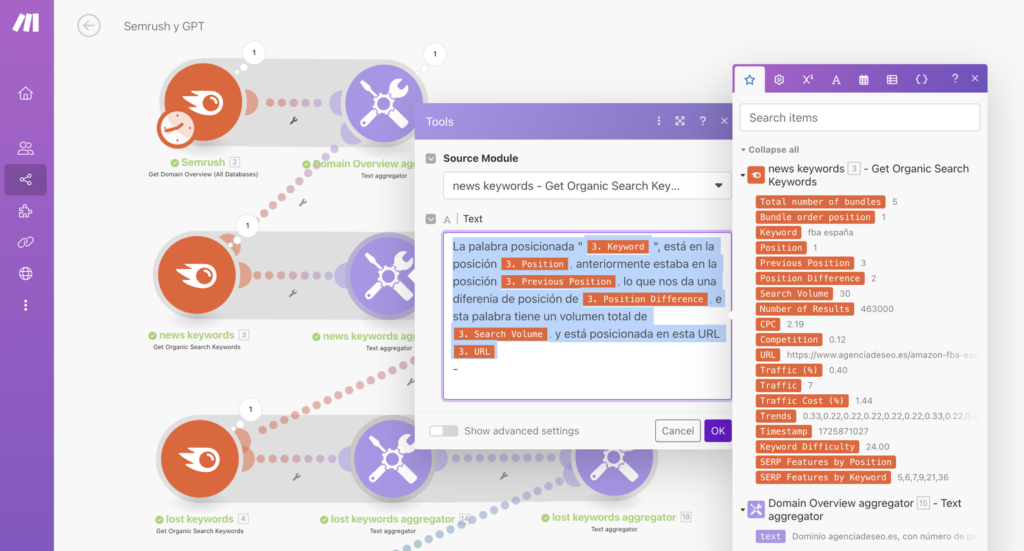Toggle the Source Module field checkbox
This screenshot has width=1024, height=551.
431,158
